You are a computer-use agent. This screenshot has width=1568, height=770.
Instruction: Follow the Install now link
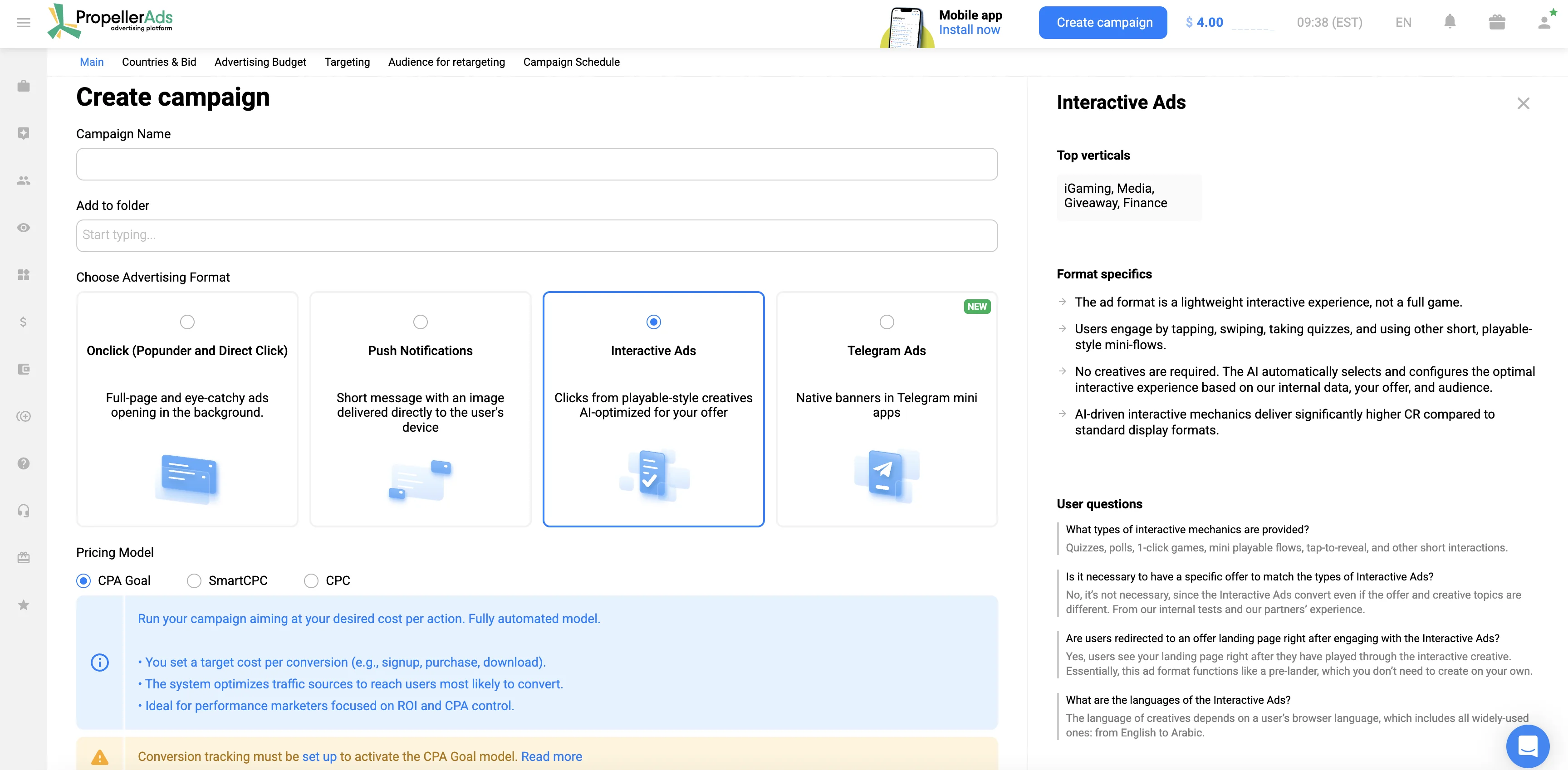point(969,30)
